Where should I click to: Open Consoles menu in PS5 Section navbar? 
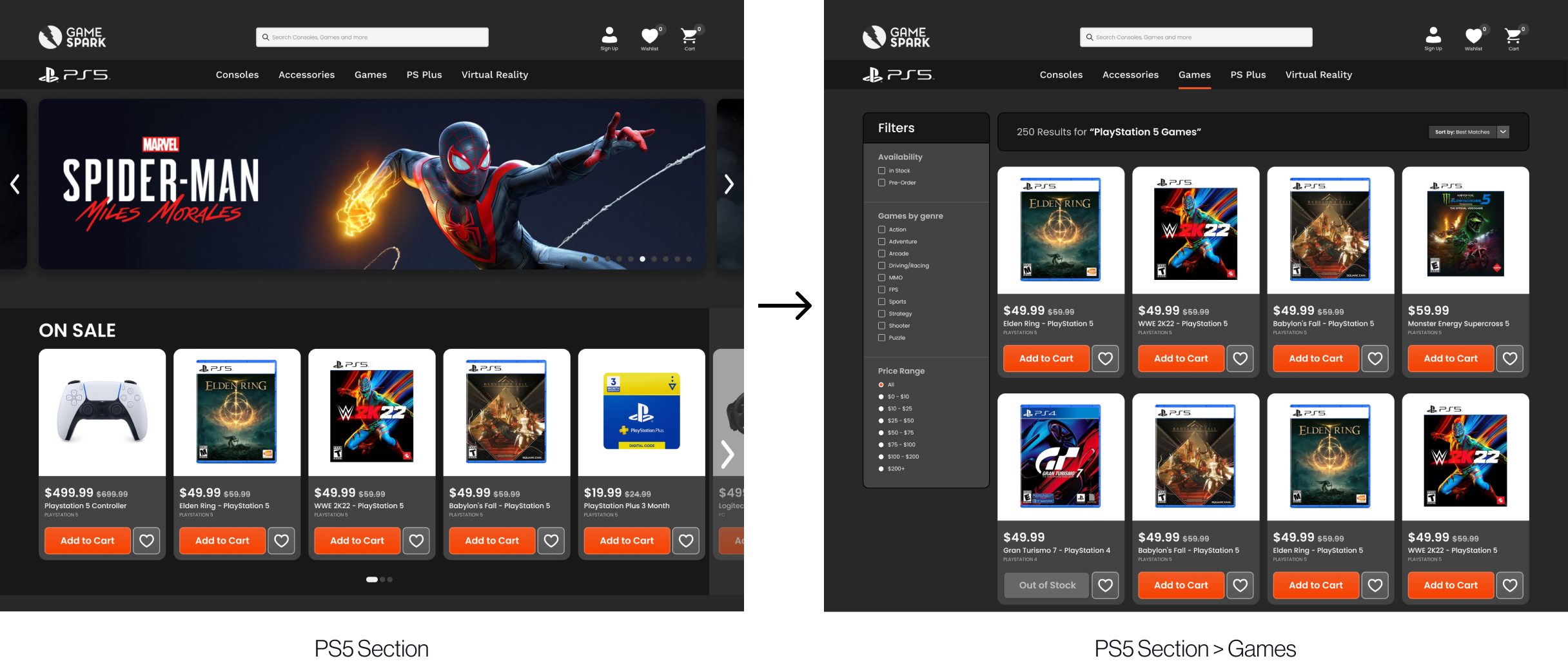click(237, 75)
